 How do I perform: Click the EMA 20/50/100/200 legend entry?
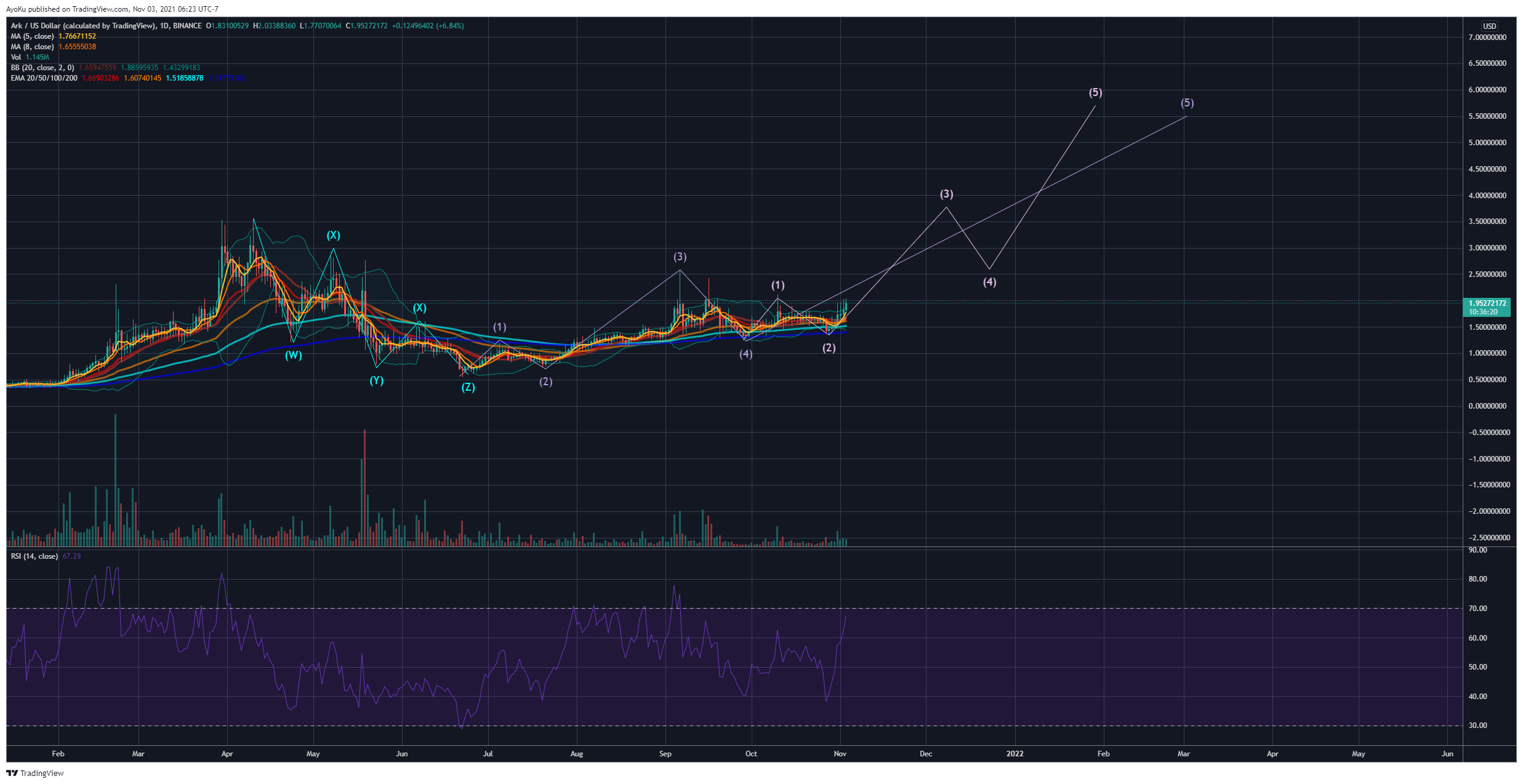[x=44, y=78]
